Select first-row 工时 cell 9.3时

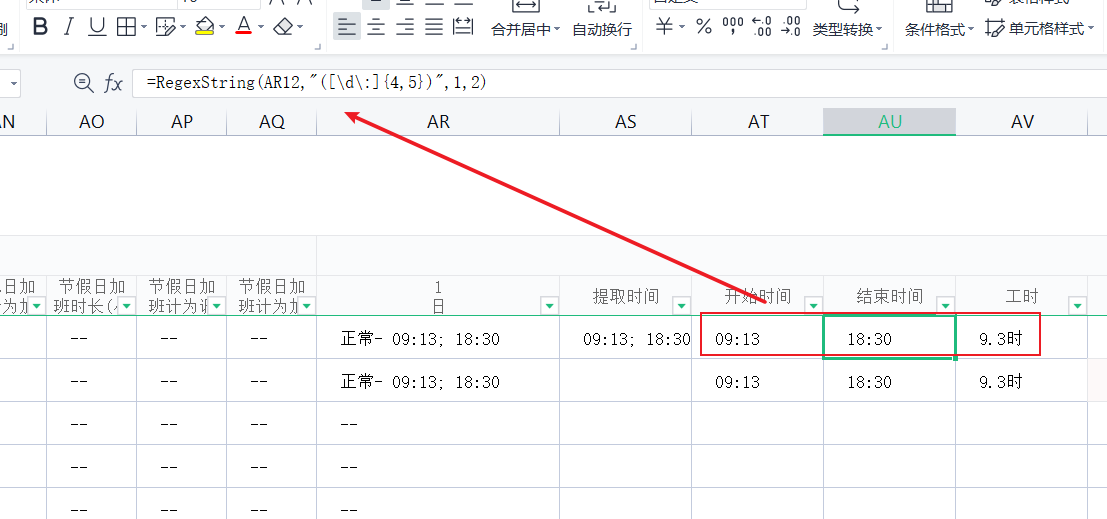(1022, 338)
